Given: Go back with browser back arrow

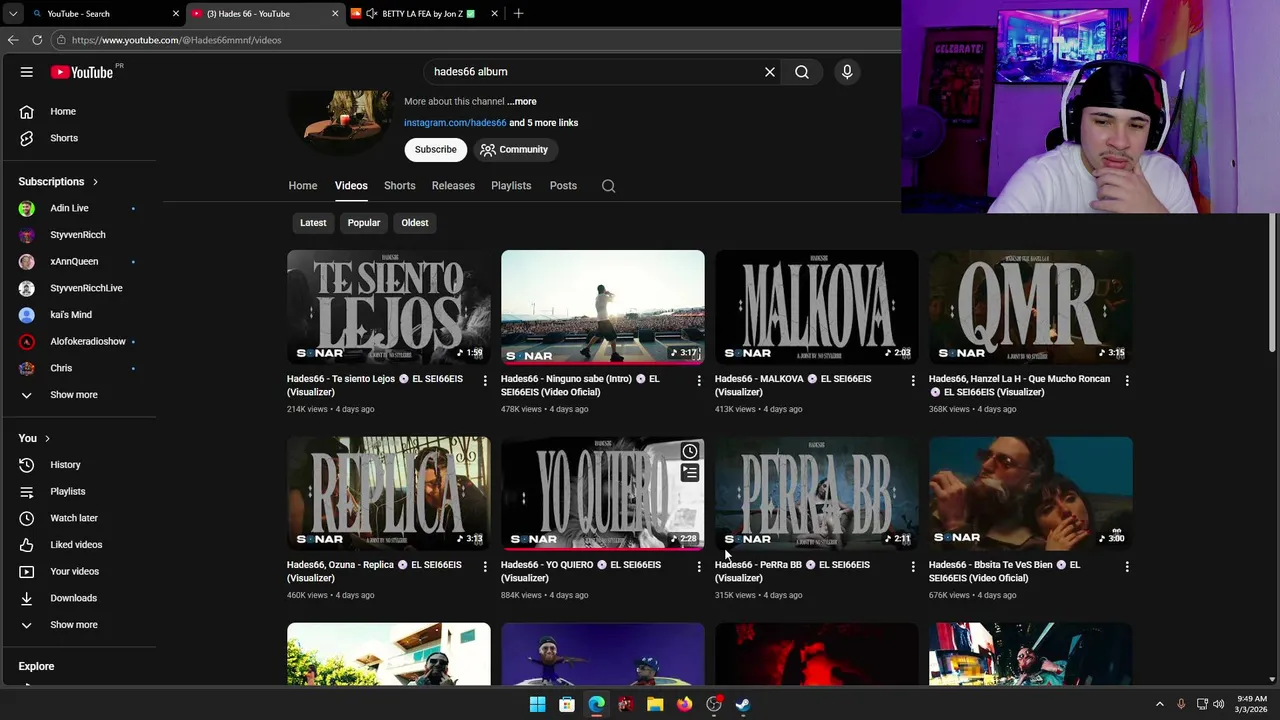Looking at the screenshot, I should [x=13, y=40].
